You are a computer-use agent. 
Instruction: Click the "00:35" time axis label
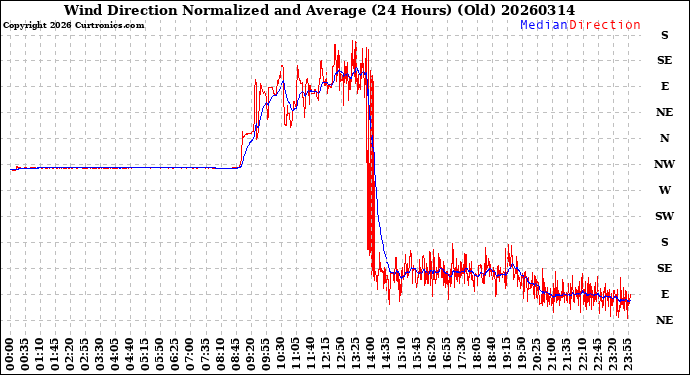click(25, 355)
